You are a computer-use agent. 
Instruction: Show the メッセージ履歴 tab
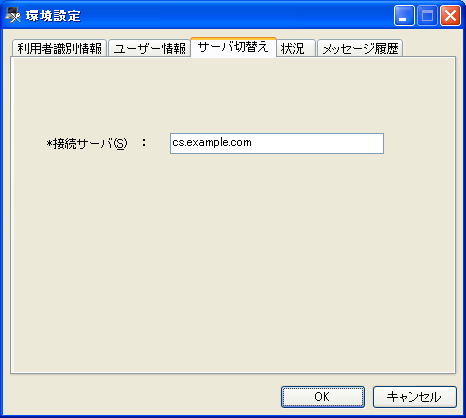click(x=360, y=48)
